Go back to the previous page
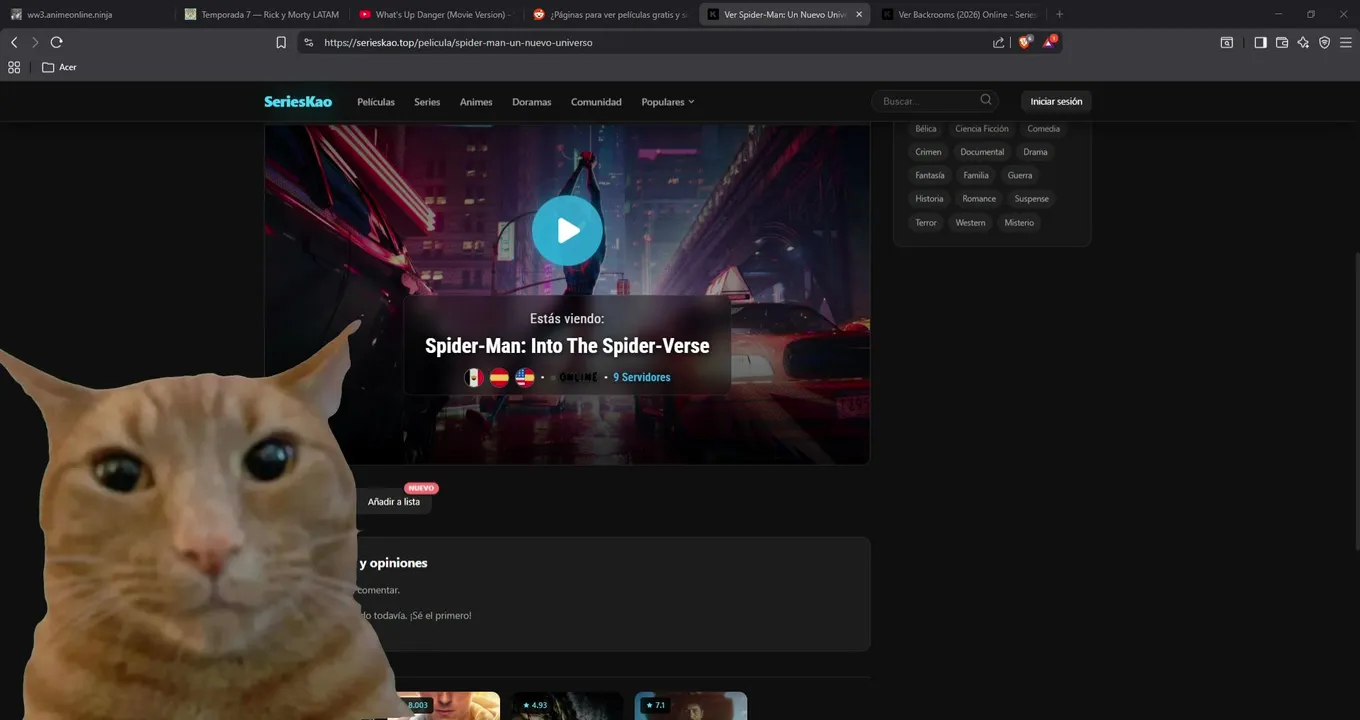The image size is (1360, 720). (x=14, y=42)
